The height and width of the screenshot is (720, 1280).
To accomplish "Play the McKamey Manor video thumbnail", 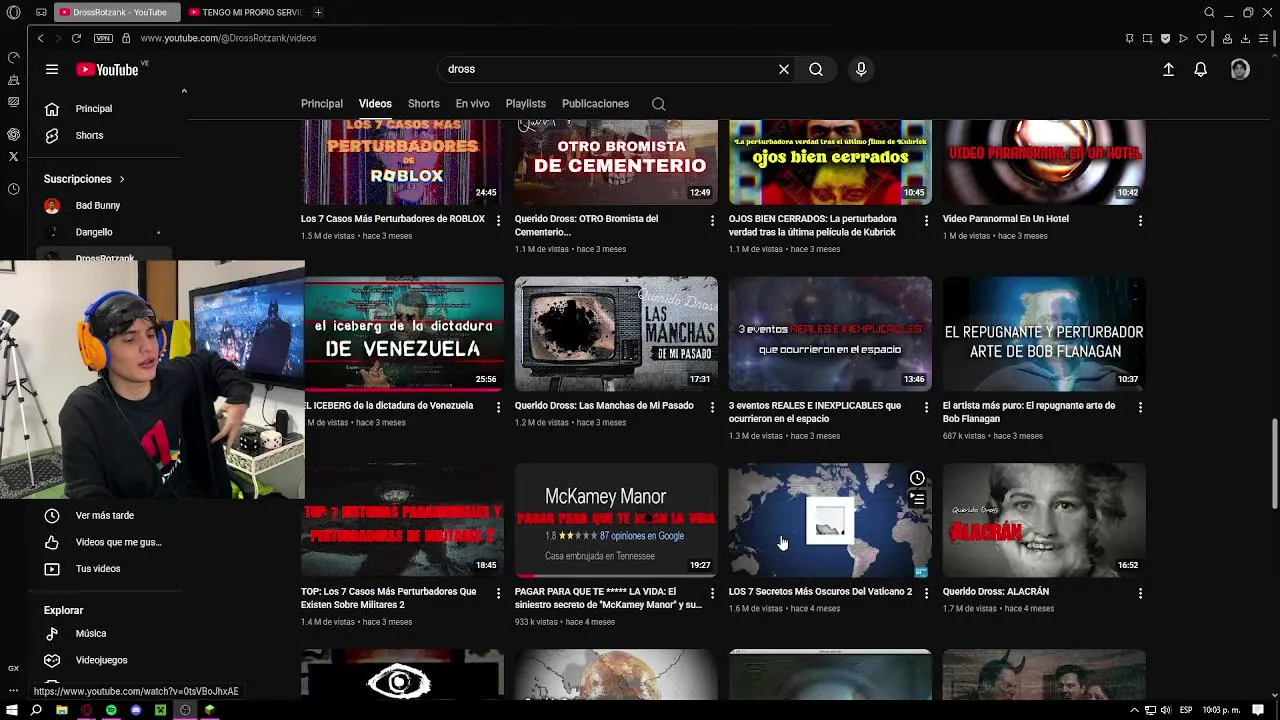I will coord(616,520).
